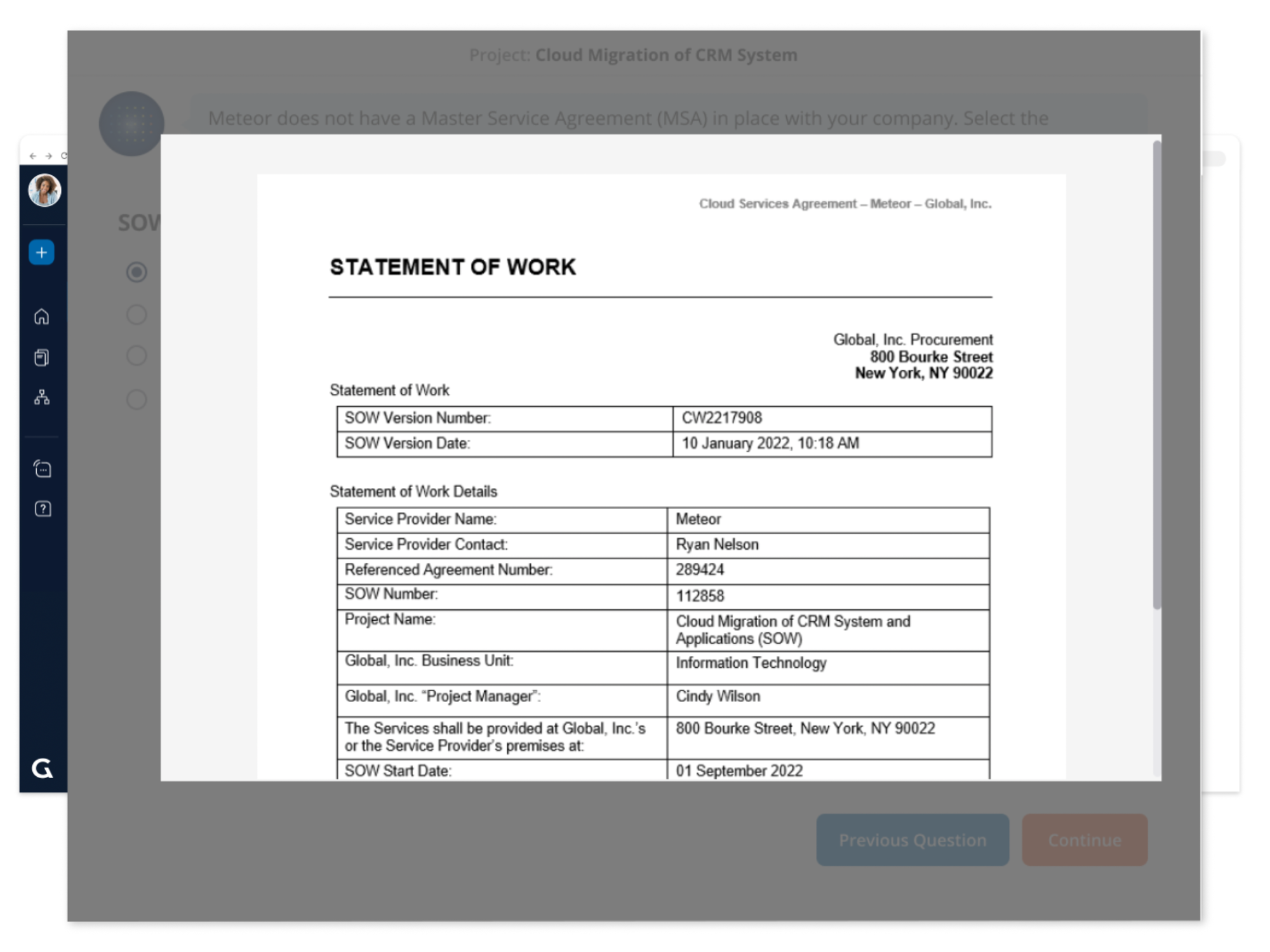The width and height of the screenshot is (1270, 952).
Task: Select the fourth radio option
Action: coord(137,399)
